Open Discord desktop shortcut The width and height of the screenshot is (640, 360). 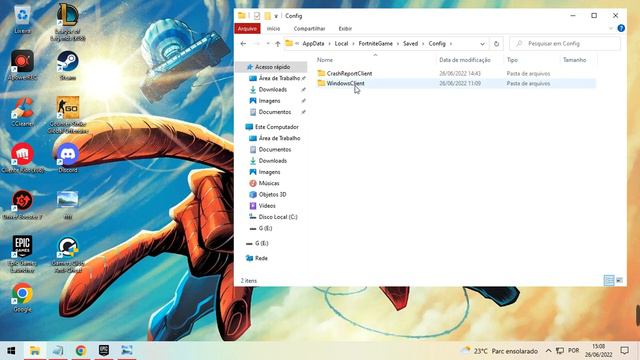(x=68, y=158)
